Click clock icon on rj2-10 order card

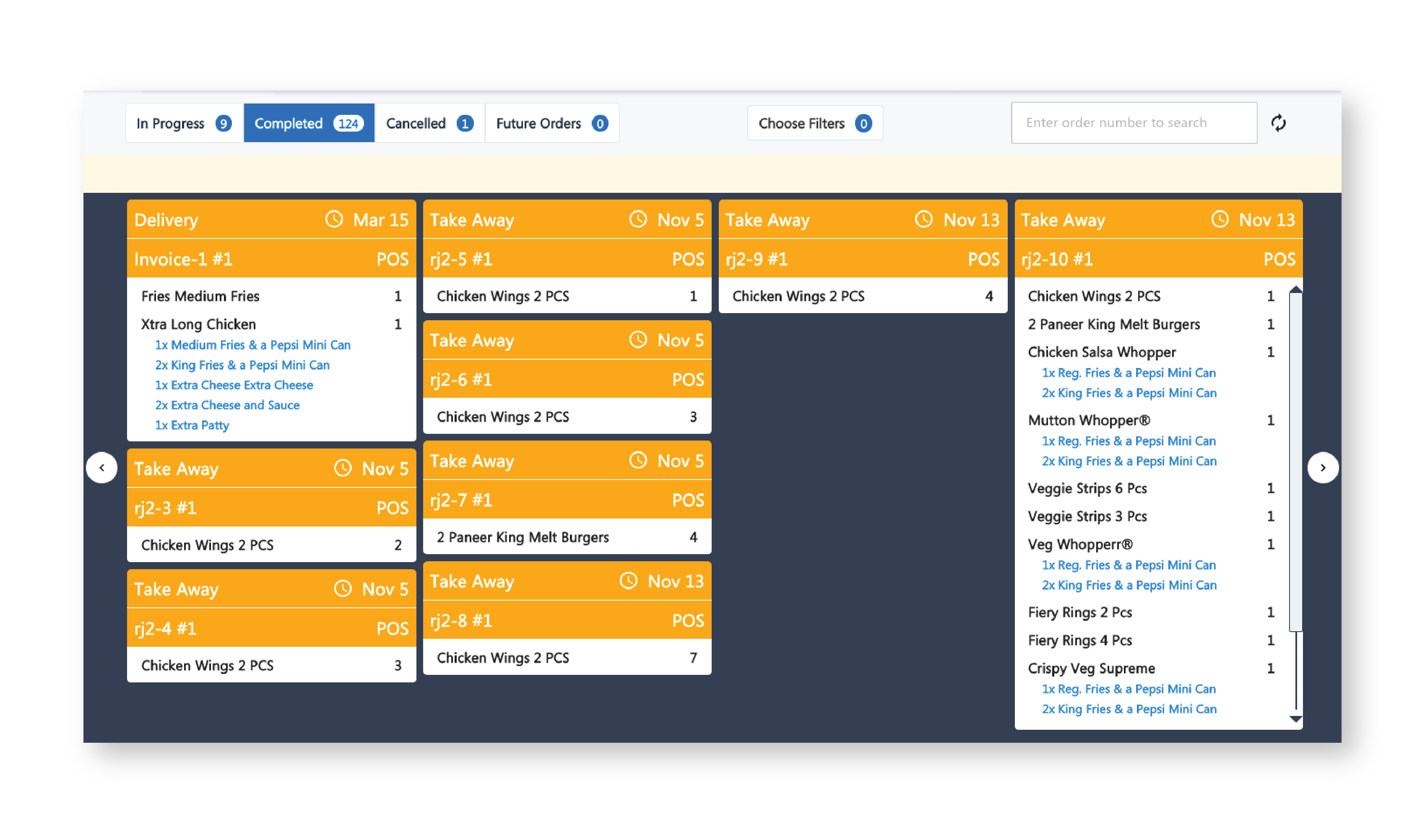(1220, 219)
